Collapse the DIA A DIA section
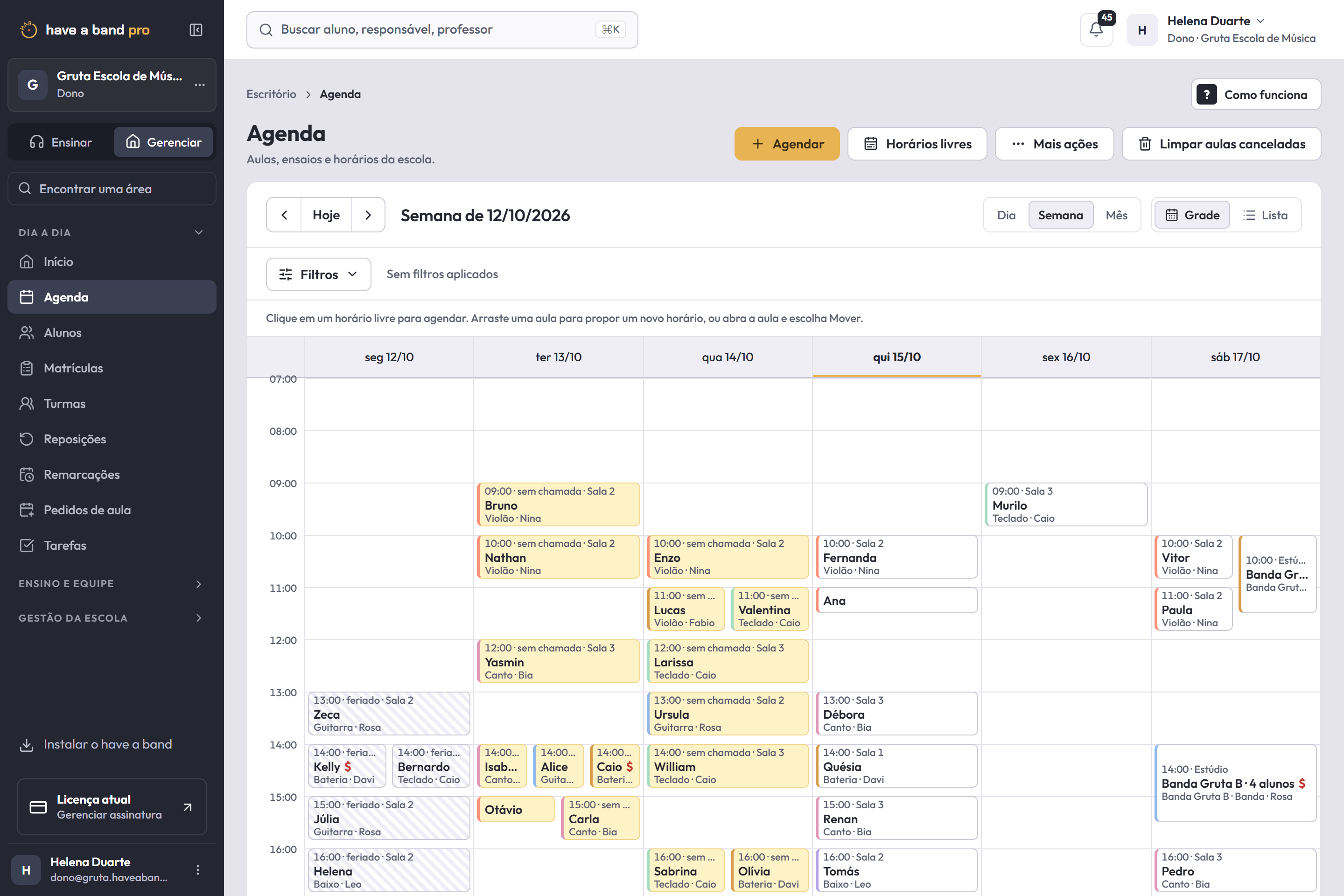The width and height of the screenshot is (1344, 896). point(112,232)
